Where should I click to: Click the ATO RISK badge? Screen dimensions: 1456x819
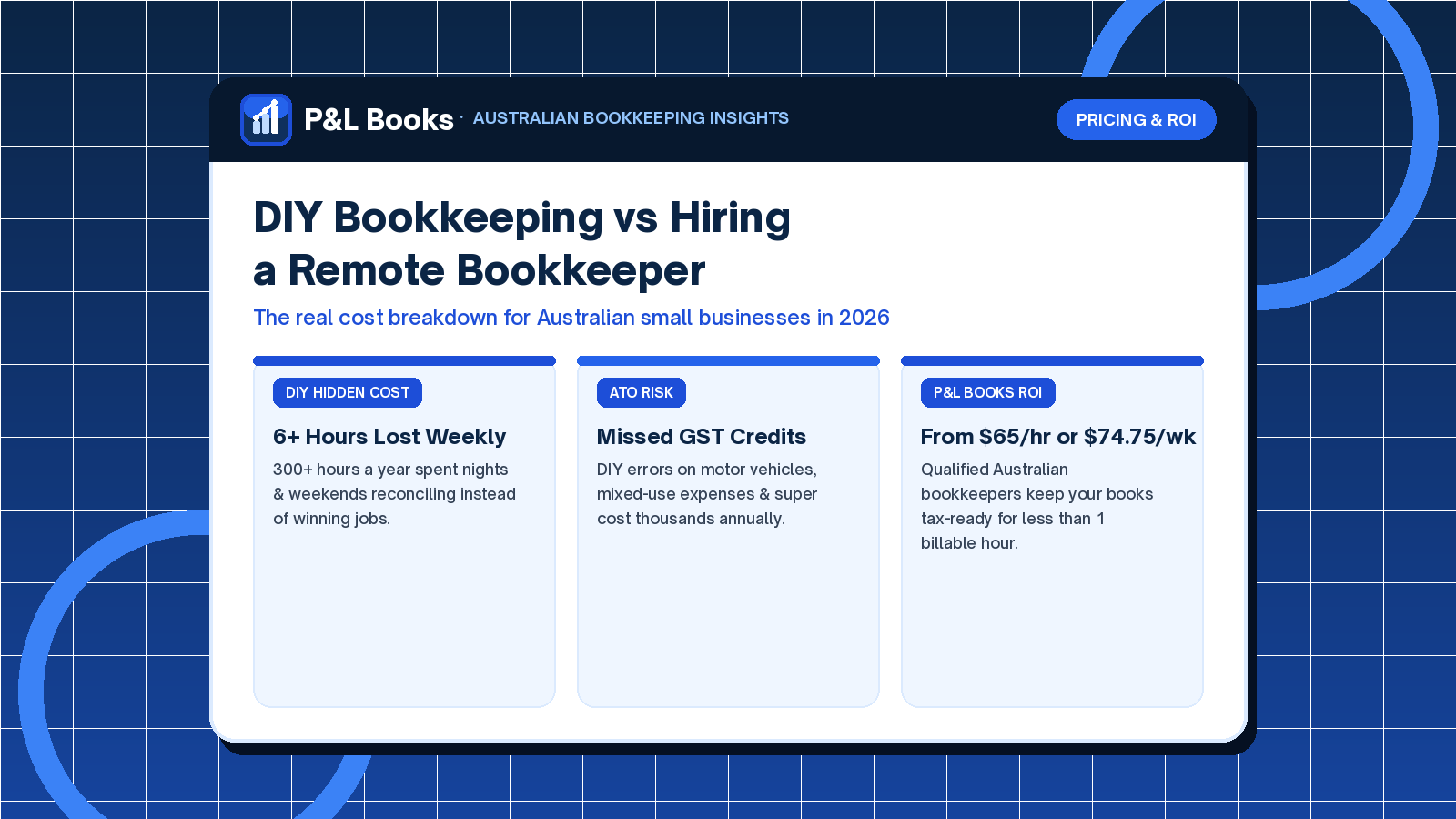[x=642, y=392]
